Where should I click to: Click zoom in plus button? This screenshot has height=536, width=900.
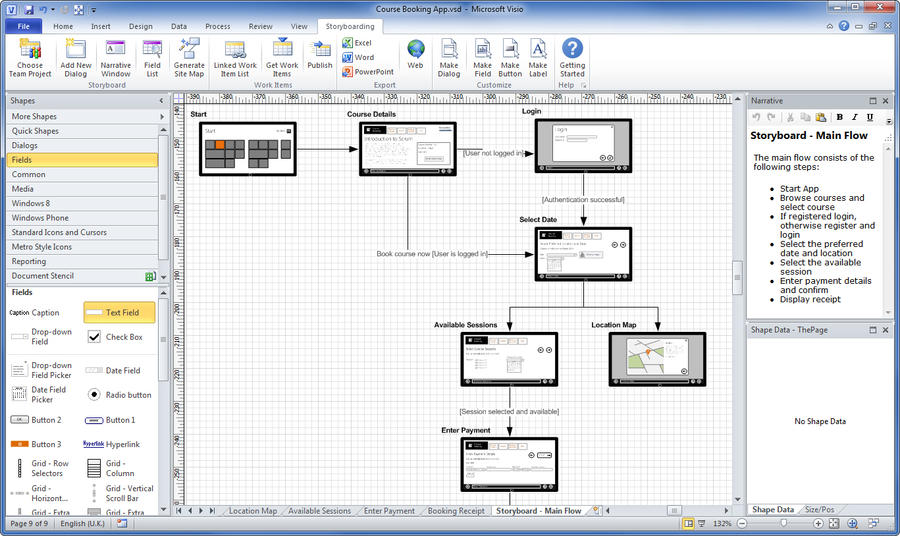pyautogui.click(x=818, y=523)
